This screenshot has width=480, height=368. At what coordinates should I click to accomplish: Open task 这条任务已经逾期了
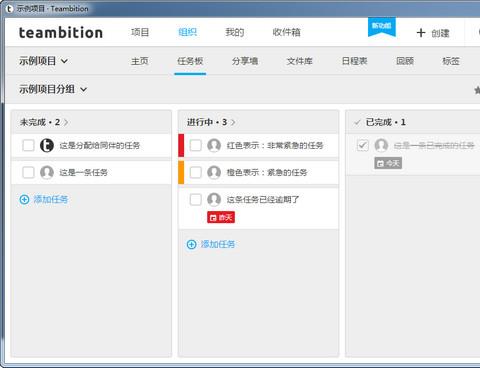[263, 199]
